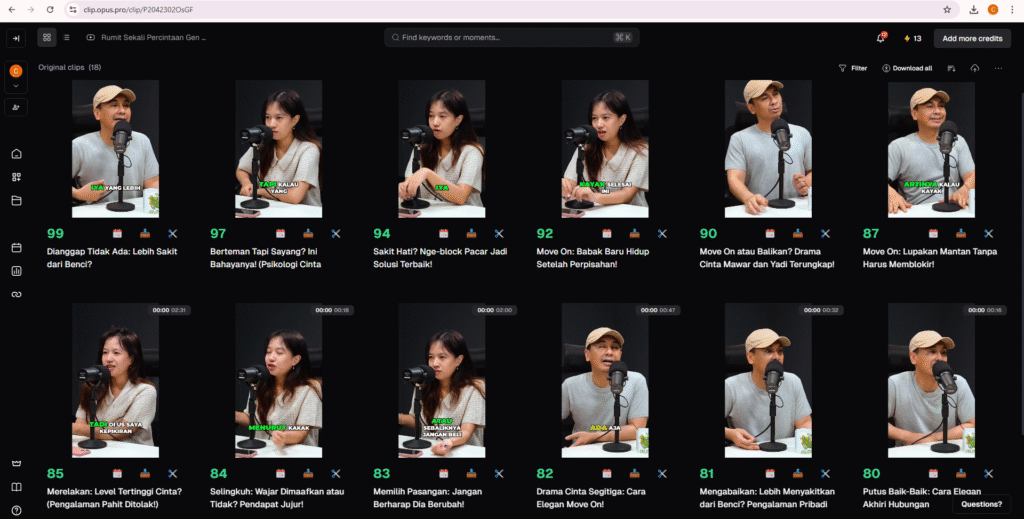Image resolution: width=1024 pixels, height=519 pixels.
Task: Click the Download all button
Action: click(x=907, y=68)
